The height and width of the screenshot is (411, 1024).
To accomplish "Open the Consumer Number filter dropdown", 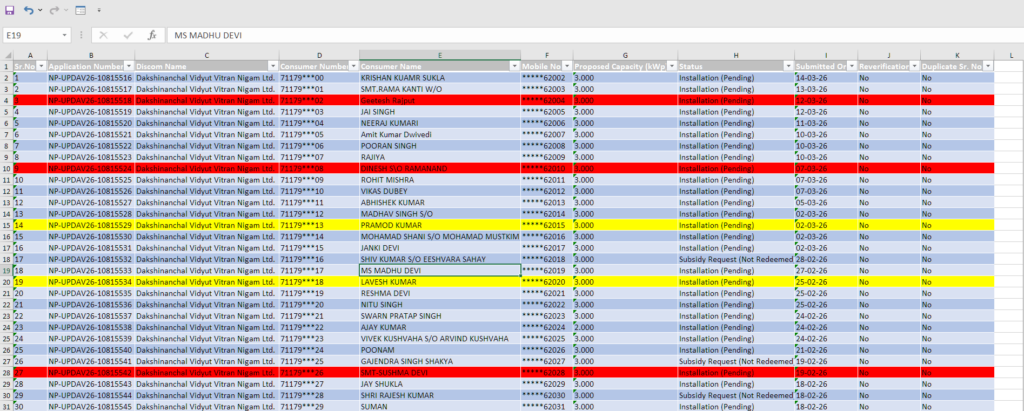I will [353, 66].
